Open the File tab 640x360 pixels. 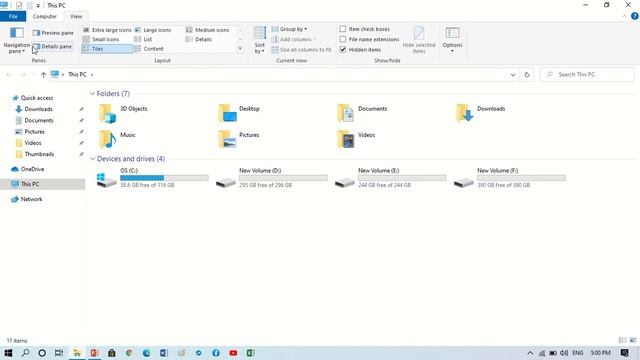[x=13, y=16]
